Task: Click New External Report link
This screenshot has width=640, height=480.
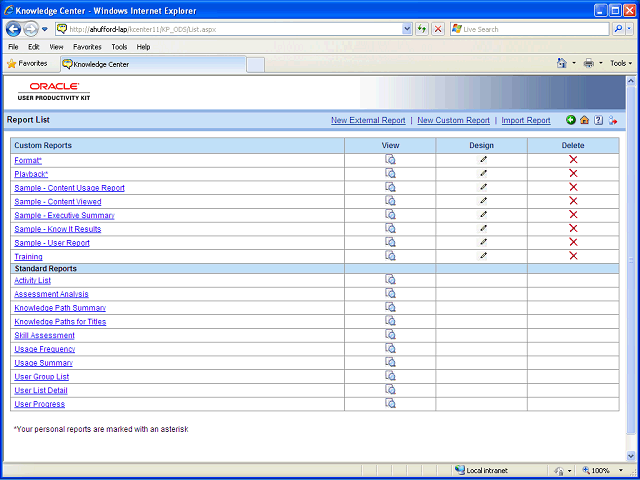Action: [x=368, y=120]
